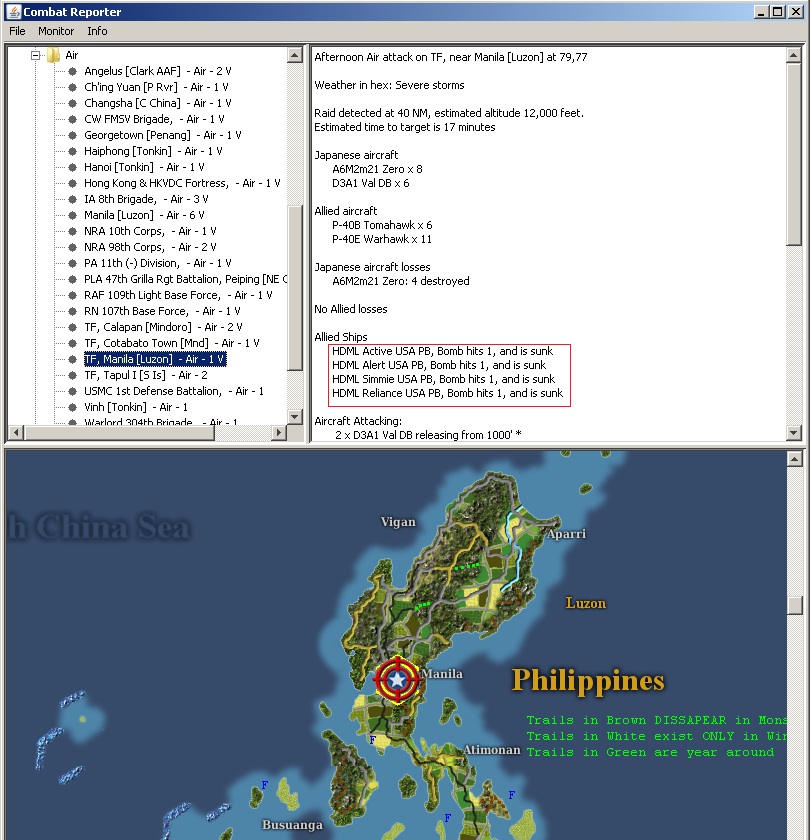Collapse the Air folder node
The width and height of the screenshot is (810, 840).
tap(35, 55)
